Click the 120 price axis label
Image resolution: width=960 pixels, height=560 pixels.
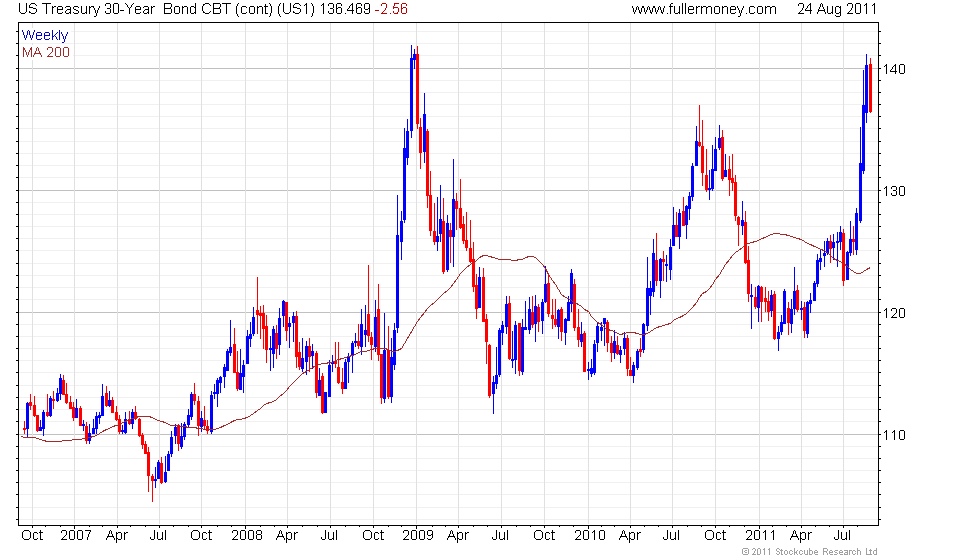tap(894, 313)
